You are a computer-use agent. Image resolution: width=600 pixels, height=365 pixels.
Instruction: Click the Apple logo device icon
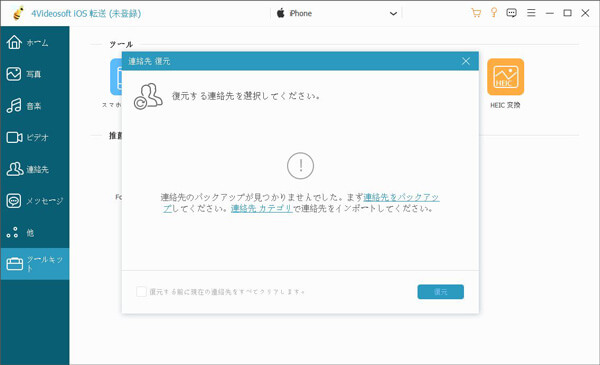pos(280,13)
